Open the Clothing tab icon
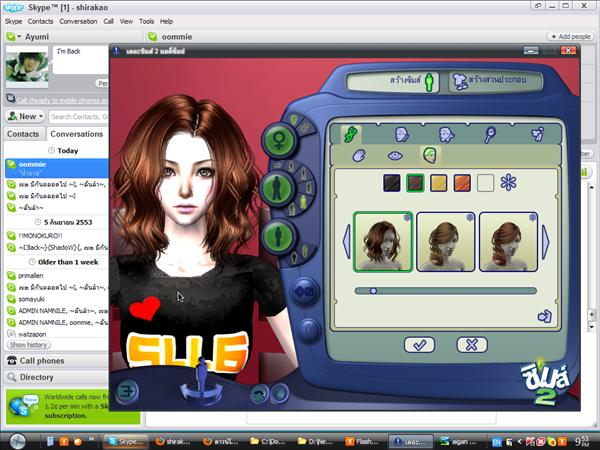Screen dimensions: 600x450 538,135
